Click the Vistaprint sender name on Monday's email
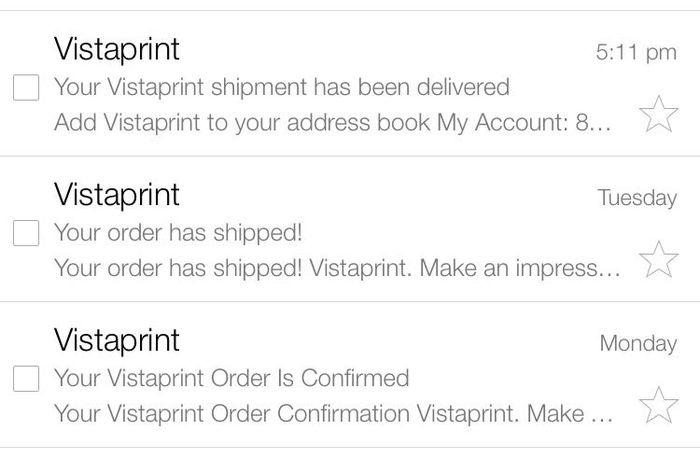This screenshot has width=700, height=455. [x=117, y=340]
